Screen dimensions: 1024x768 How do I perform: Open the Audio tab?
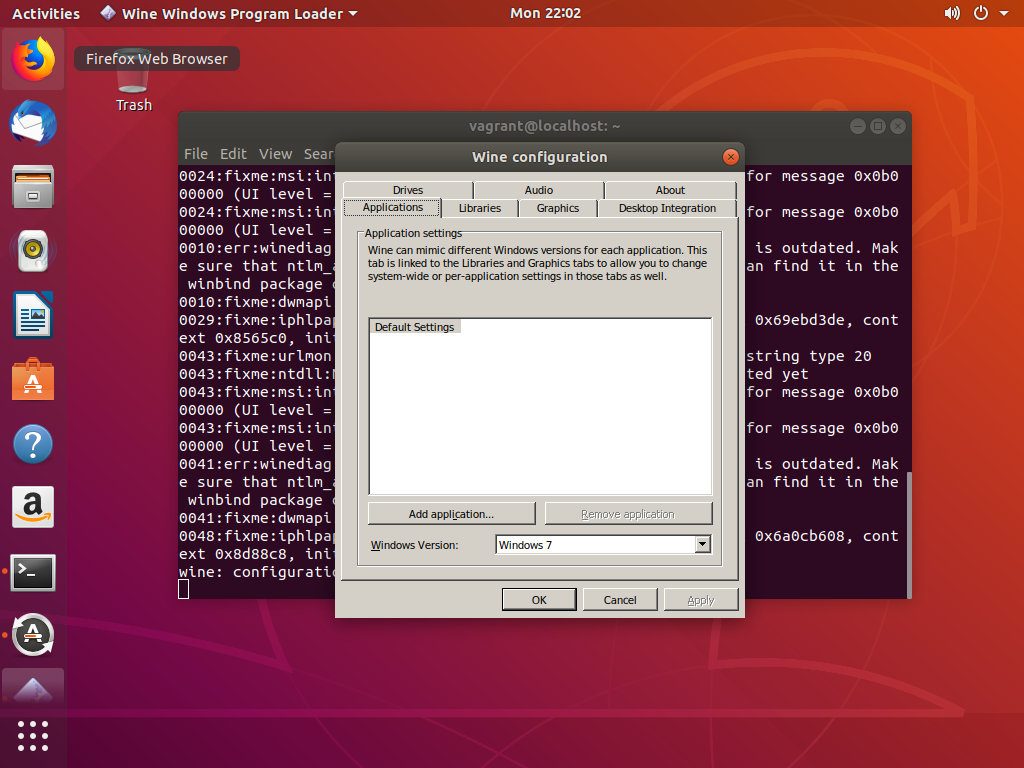coord(538,189)
